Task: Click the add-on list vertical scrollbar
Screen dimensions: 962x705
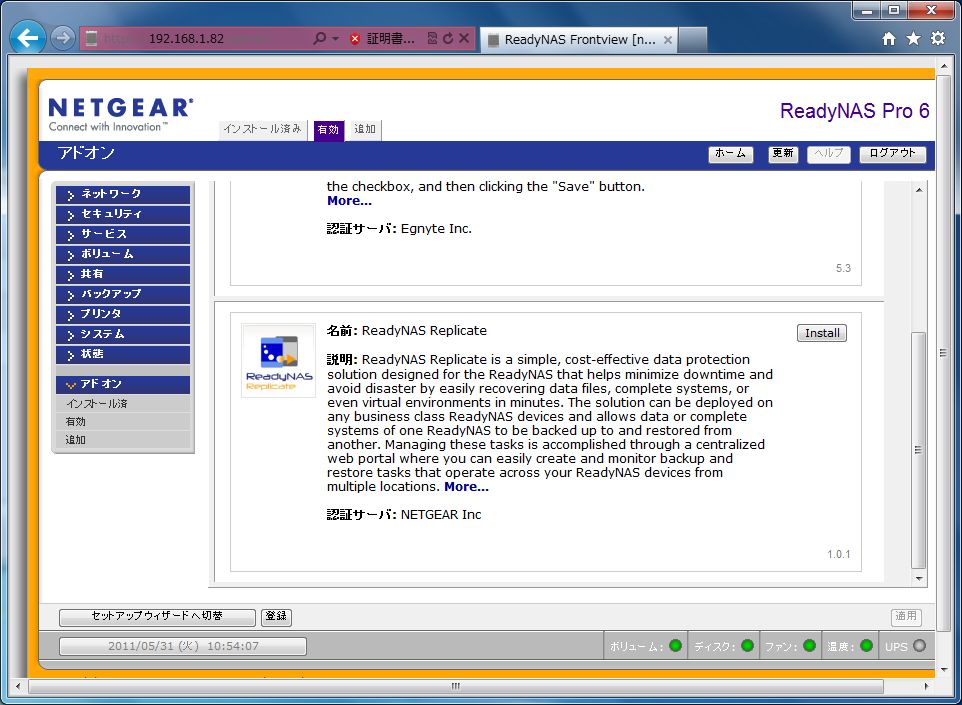Action: tap(919, 450)
